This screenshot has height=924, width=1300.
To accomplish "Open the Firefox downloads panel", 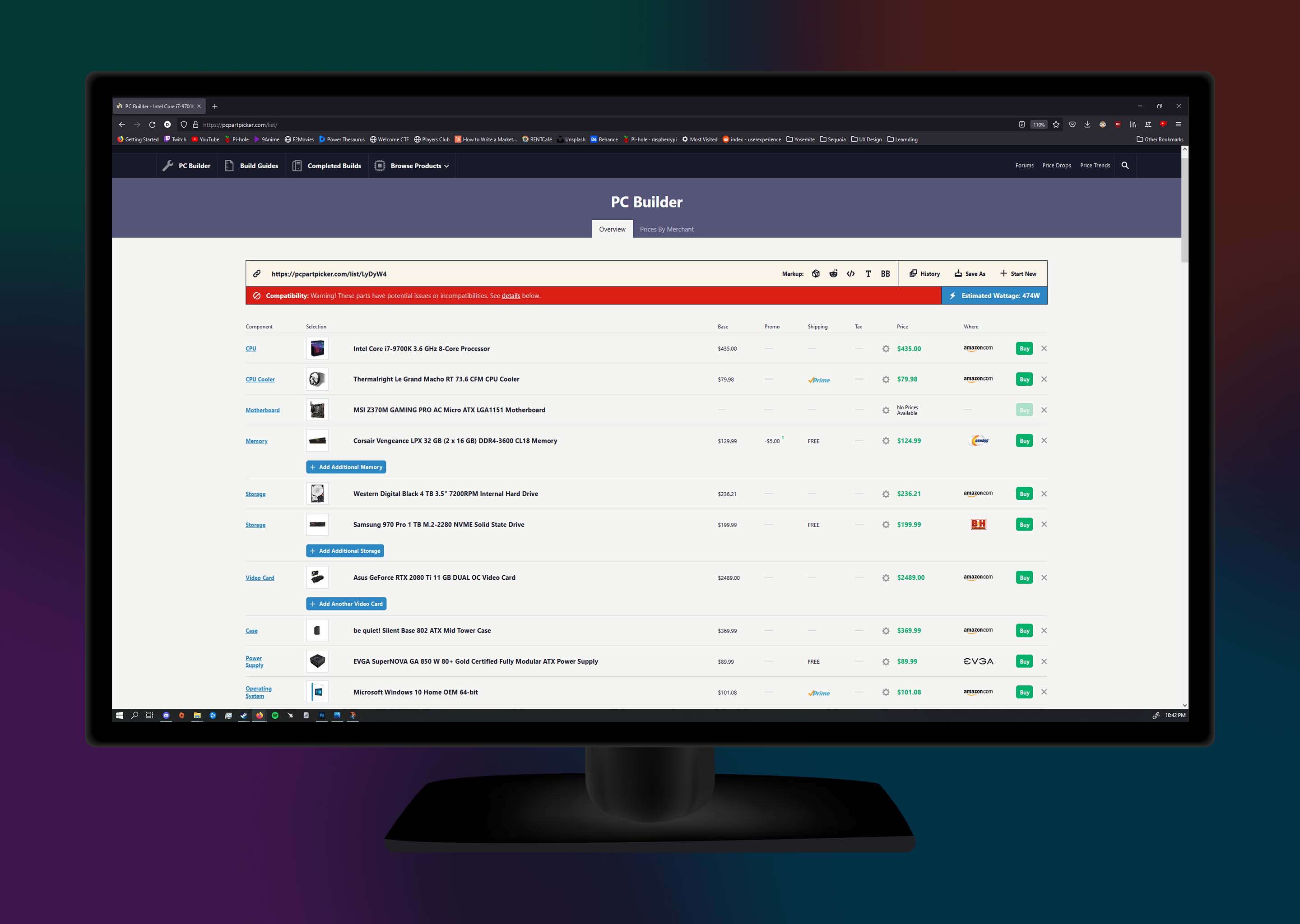I will (1087, 125).
